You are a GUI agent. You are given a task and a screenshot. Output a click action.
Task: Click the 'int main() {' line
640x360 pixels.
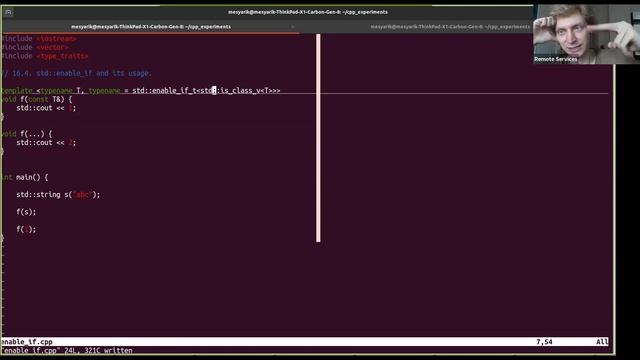pos(24,177)
